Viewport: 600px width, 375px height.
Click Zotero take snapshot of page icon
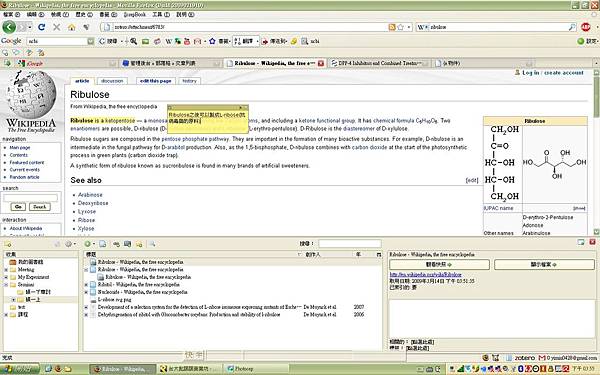pyautogui.click(x=127, y=244)
